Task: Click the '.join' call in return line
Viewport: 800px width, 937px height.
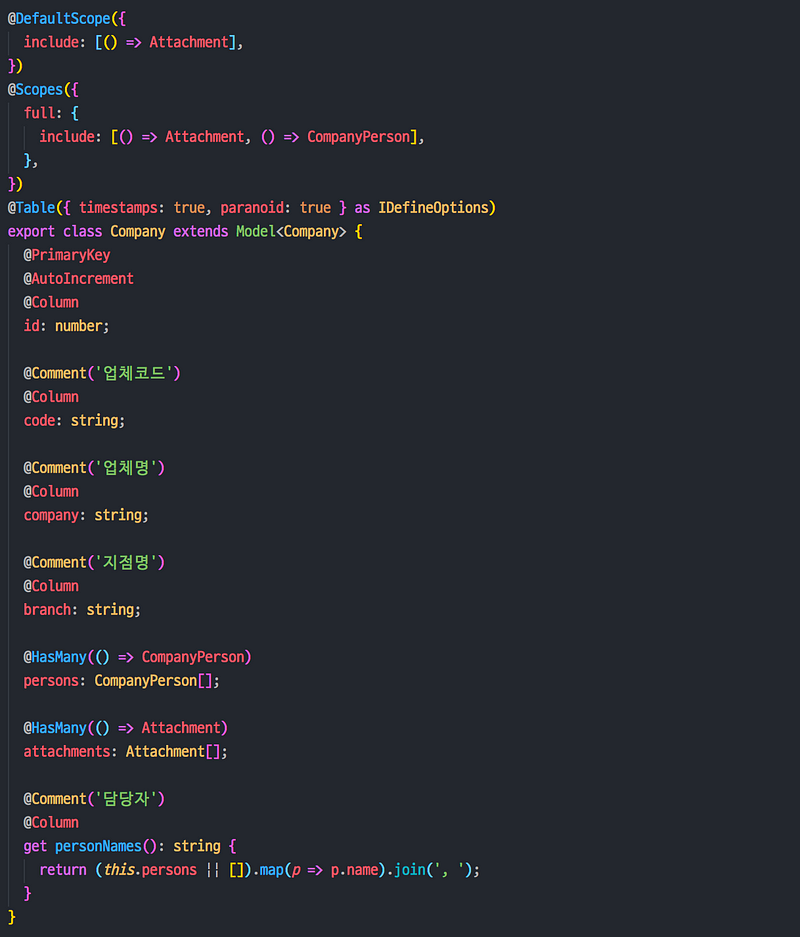Action: click(406, 870)
